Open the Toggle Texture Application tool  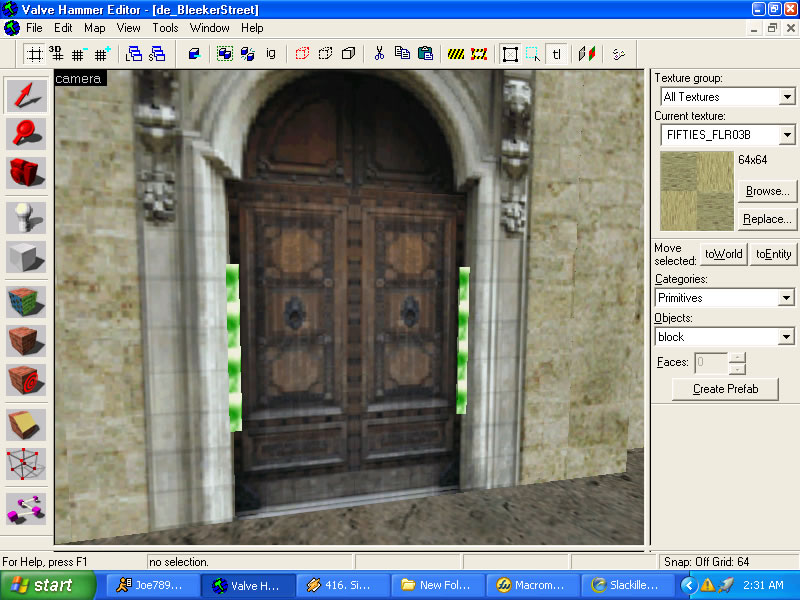coord(26,301)
